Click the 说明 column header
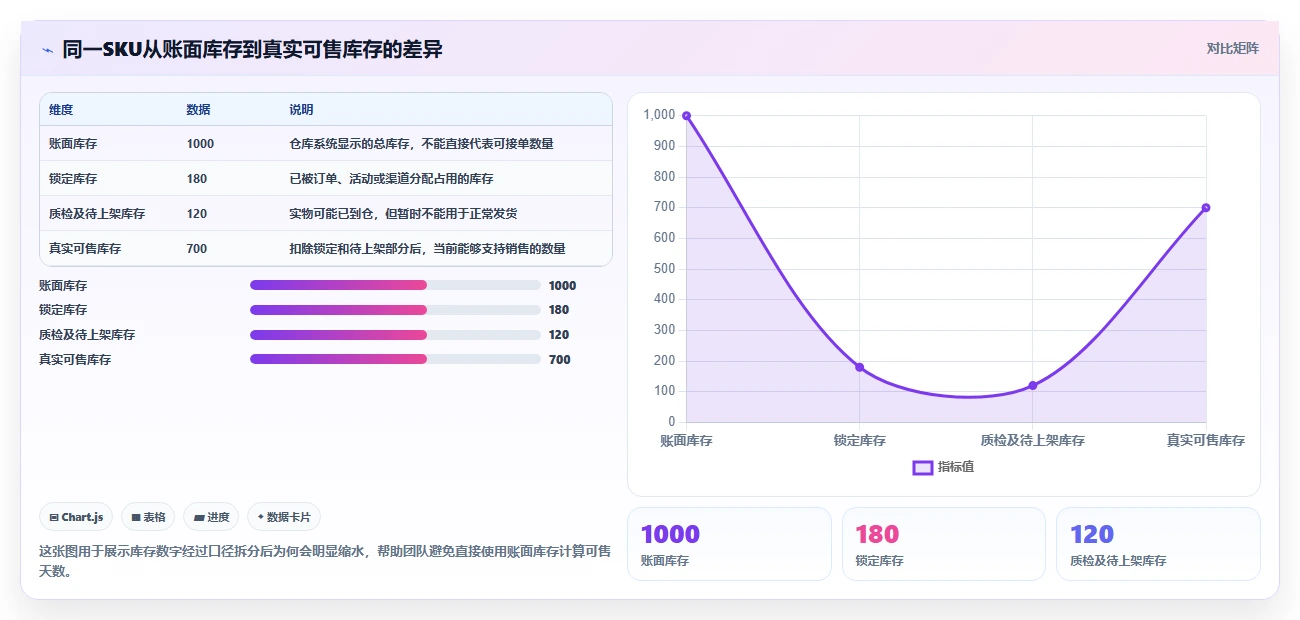The image size is (1300, 620). click(x=301, y=109)
